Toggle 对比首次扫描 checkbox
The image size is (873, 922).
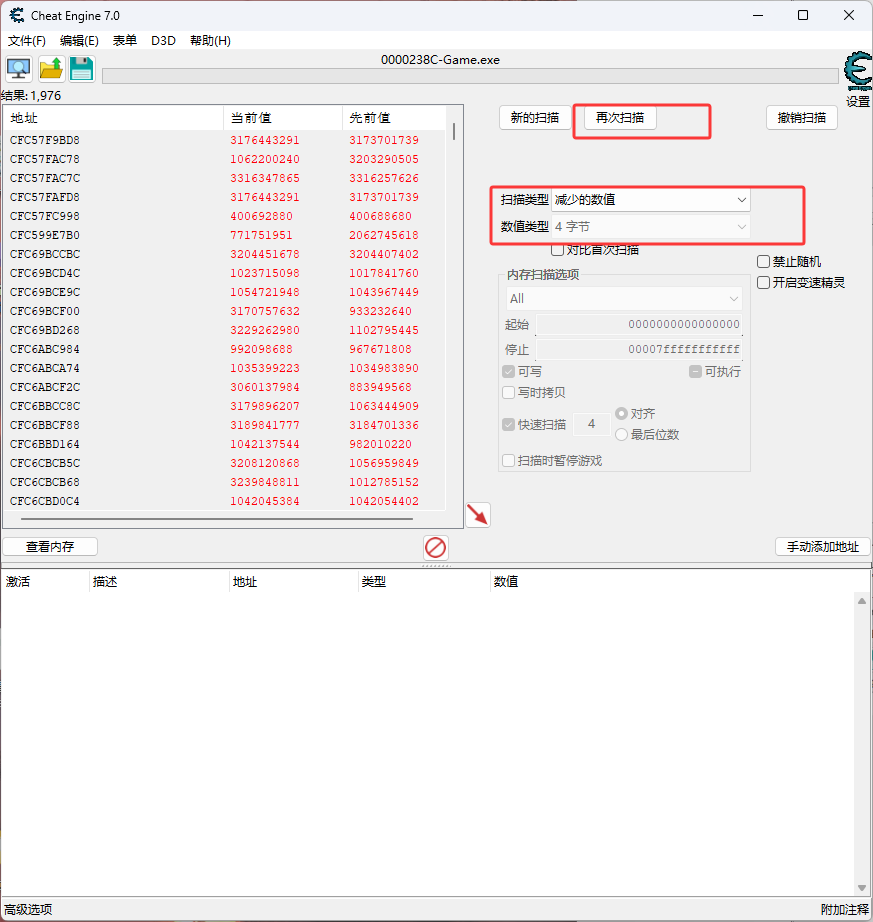coord(557,250)
